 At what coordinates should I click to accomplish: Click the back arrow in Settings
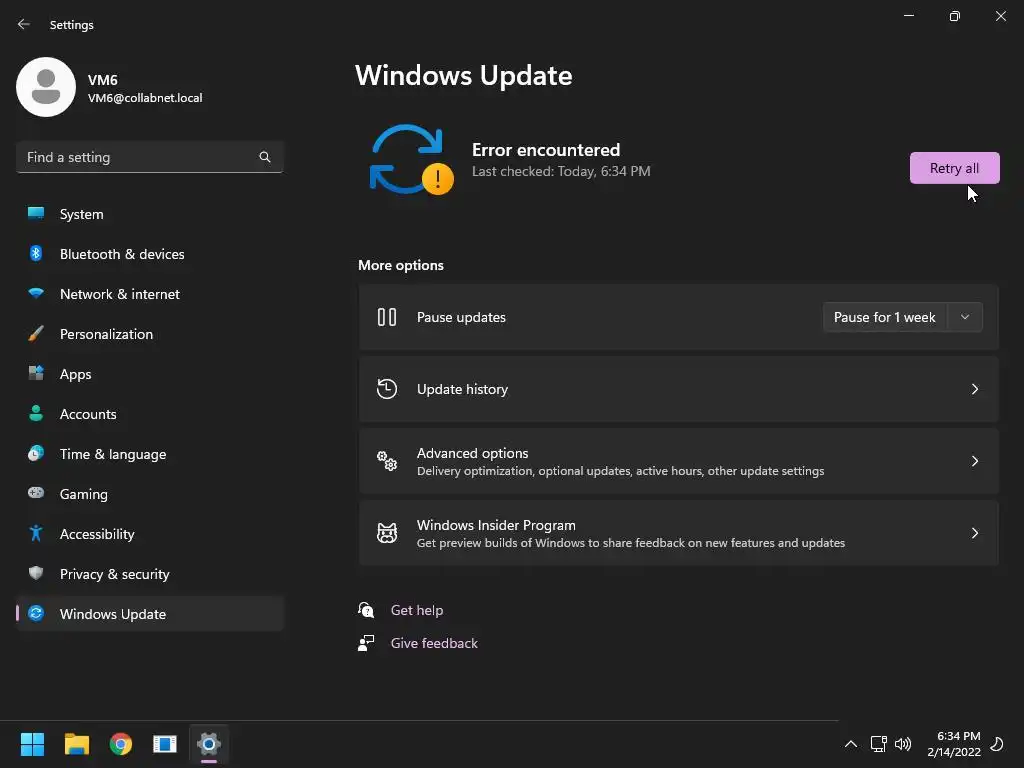[24, 24]
